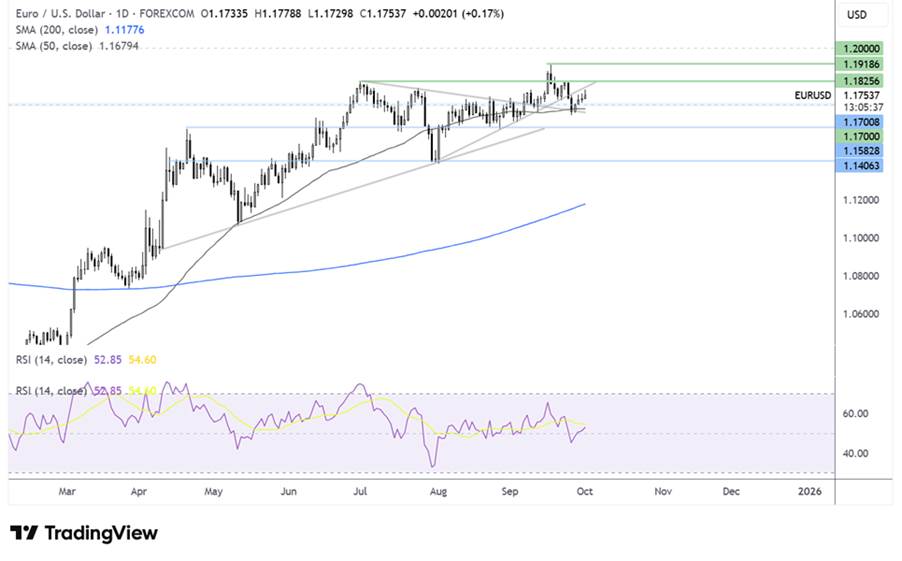Click the blue 200-day SMA line
902x561 pixels.
(x=400, y=253)
